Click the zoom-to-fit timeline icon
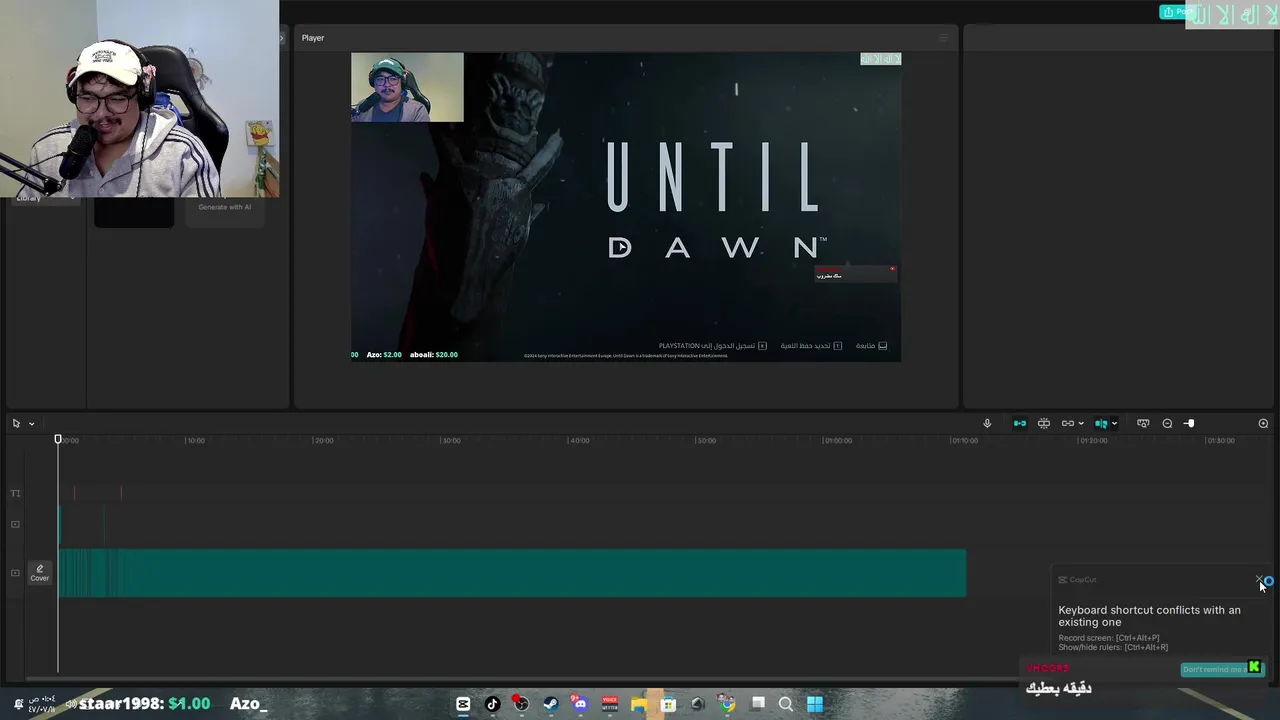The height and width of the screenshot is (720, 1280). [x=1143, y=423]
